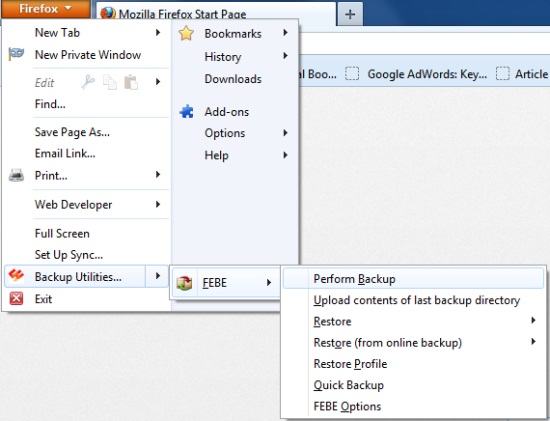Expand the History submenu arrow

[286, 56]
